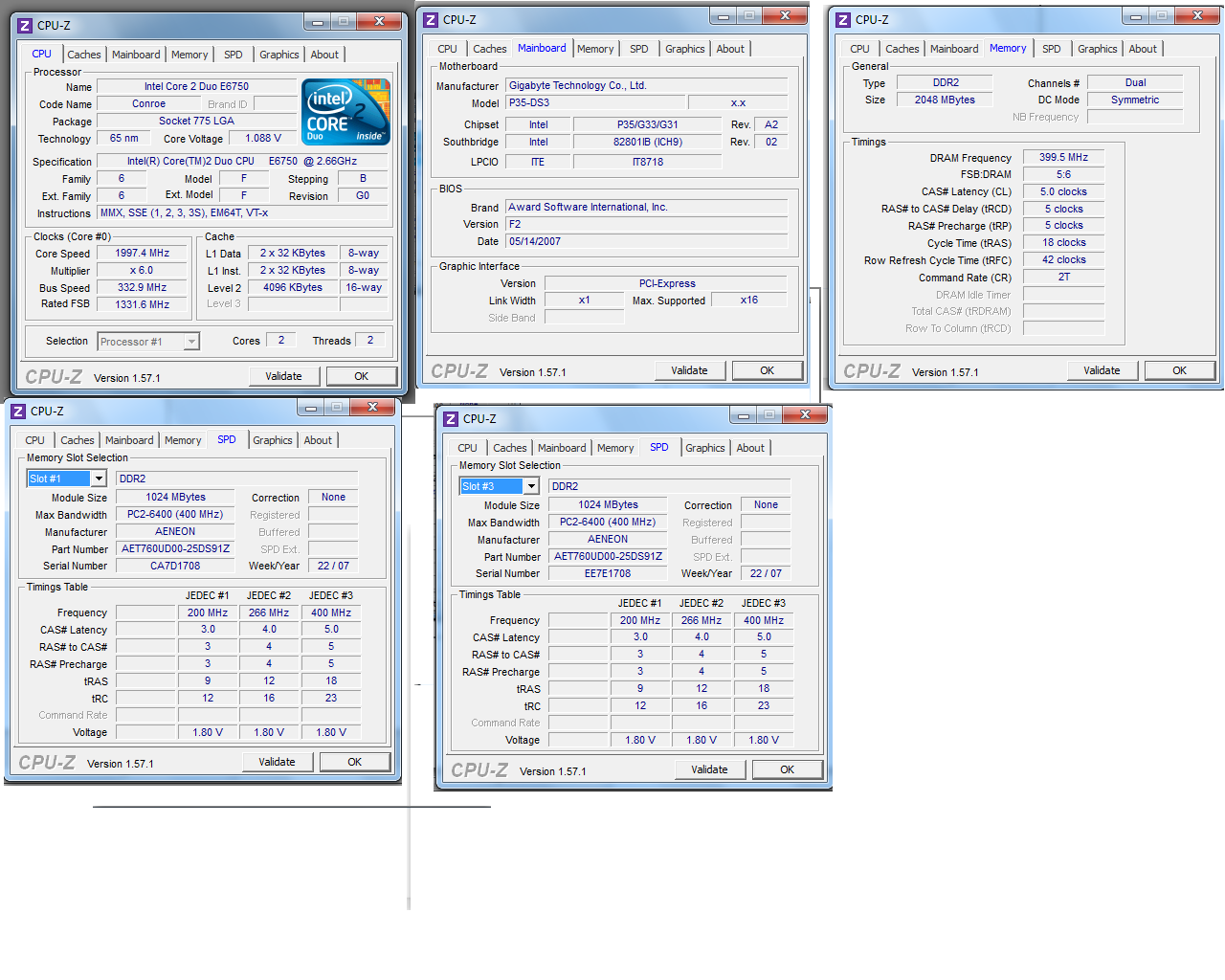Click the Command Rate value 2T
This screenshot has height=980, width=1225.
pos(1063,277)
